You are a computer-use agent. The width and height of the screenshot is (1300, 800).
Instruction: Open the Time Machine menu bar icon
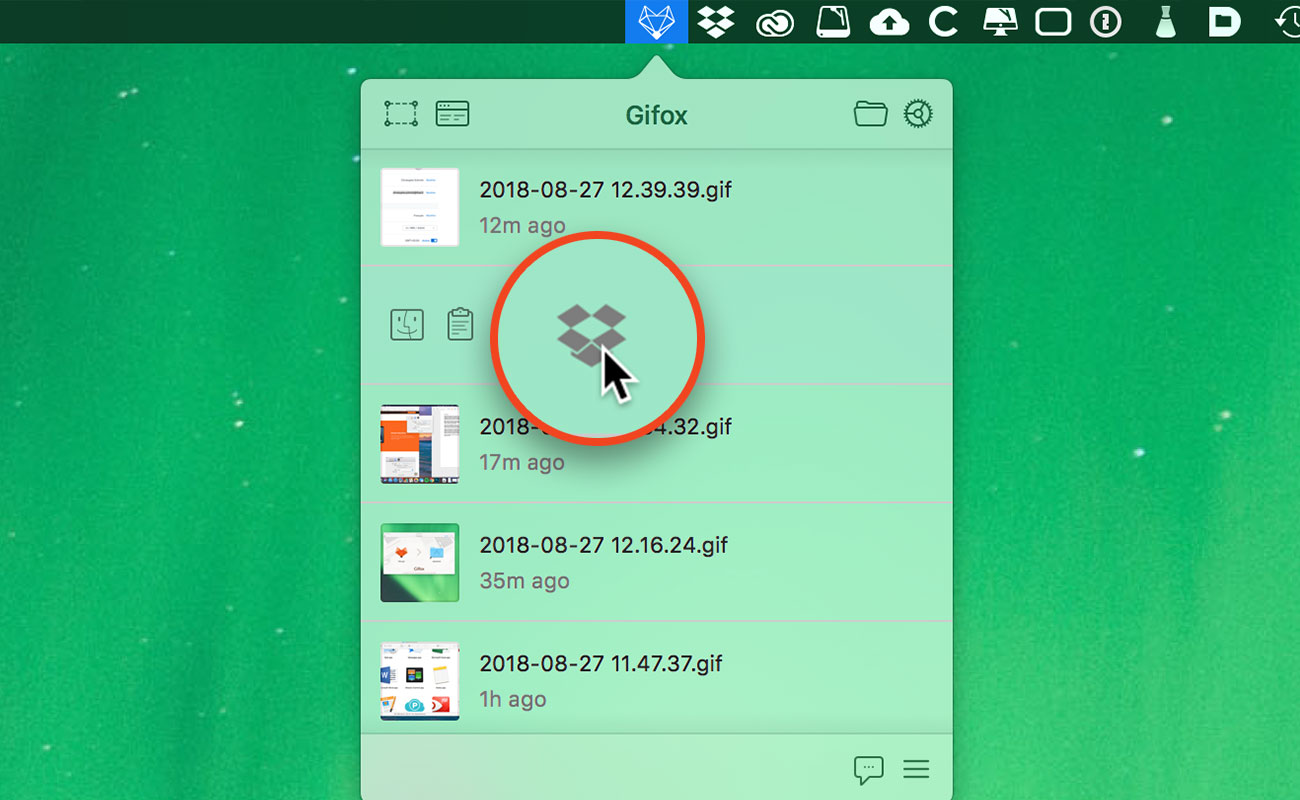point(1288,22)
